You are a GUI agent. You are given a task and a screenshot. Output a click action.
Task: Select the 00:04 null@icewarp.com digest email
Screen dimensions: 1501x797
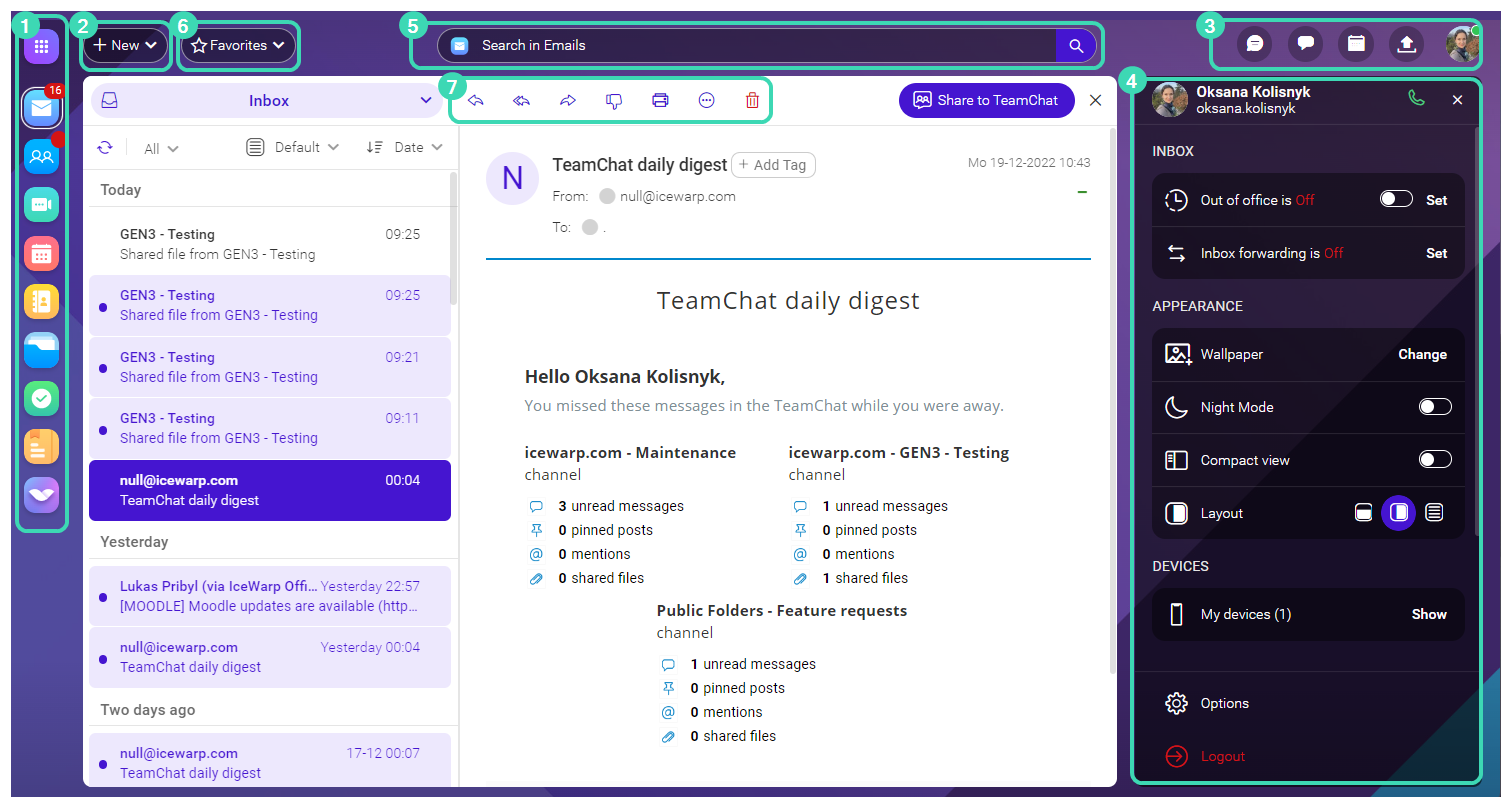270,490
